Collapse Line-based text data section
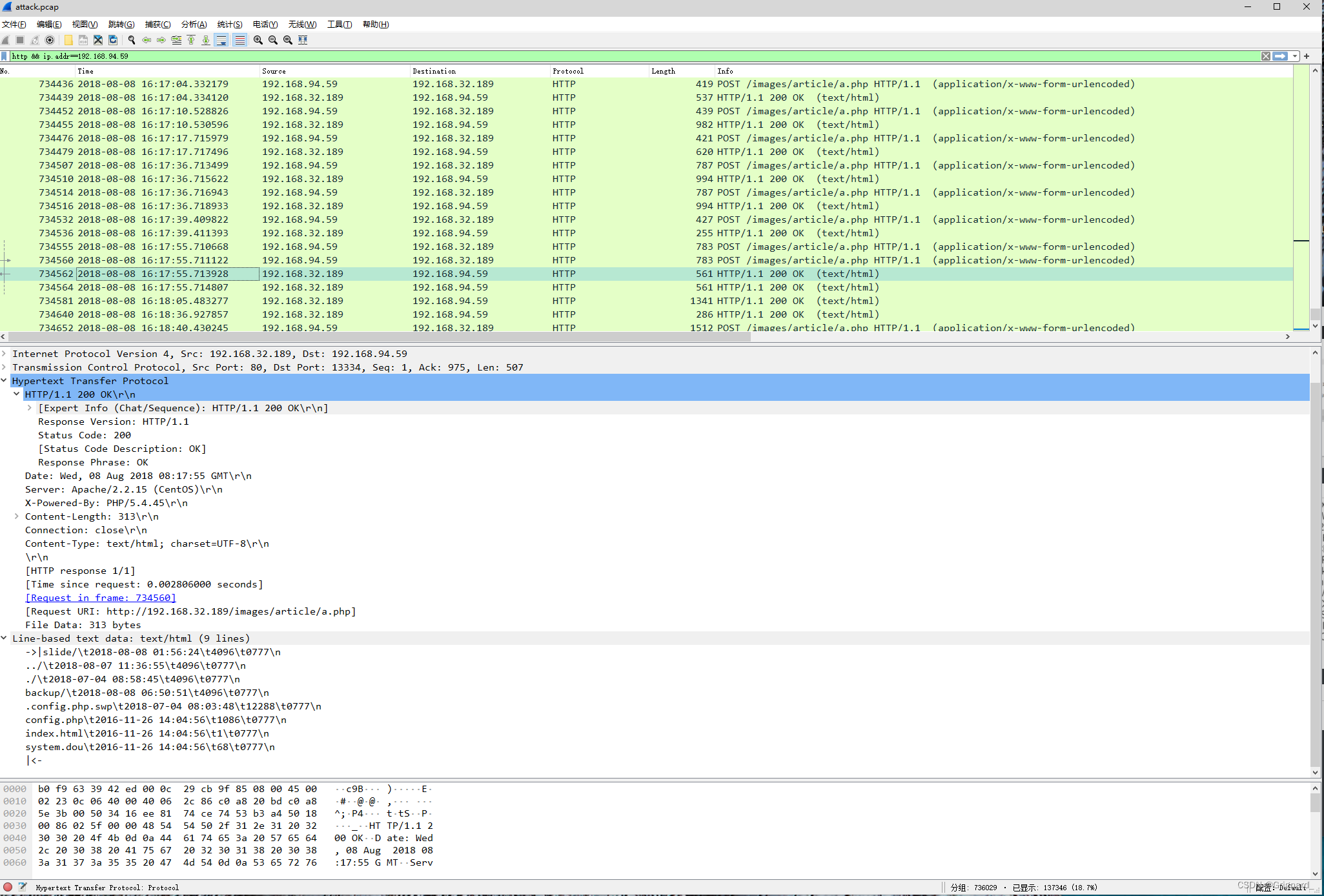The image size is (1324, 896). (4, 638)
